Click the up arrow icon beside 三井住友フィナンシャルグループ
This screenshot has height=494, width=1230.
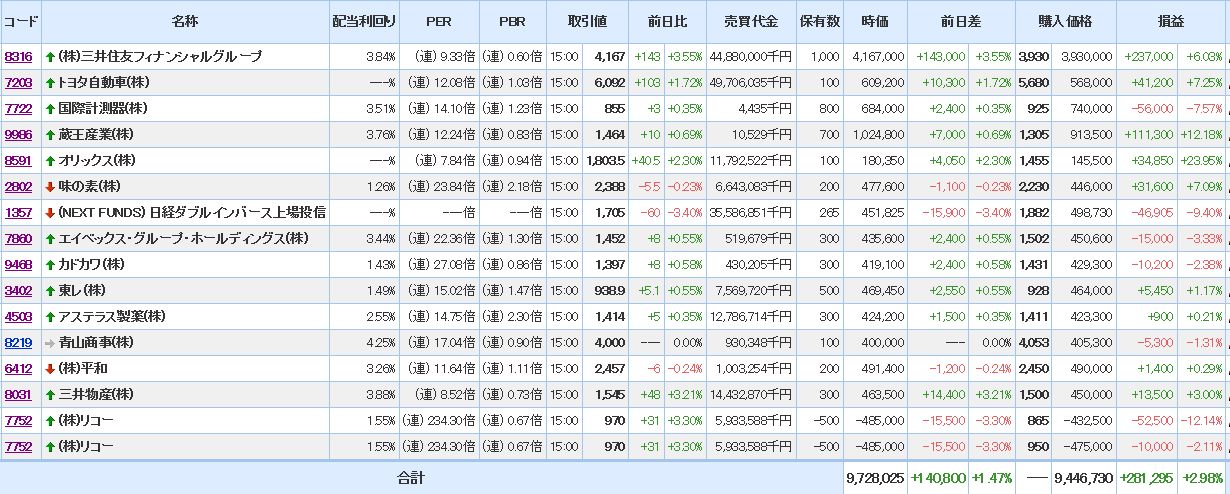[x=50, y=57]
